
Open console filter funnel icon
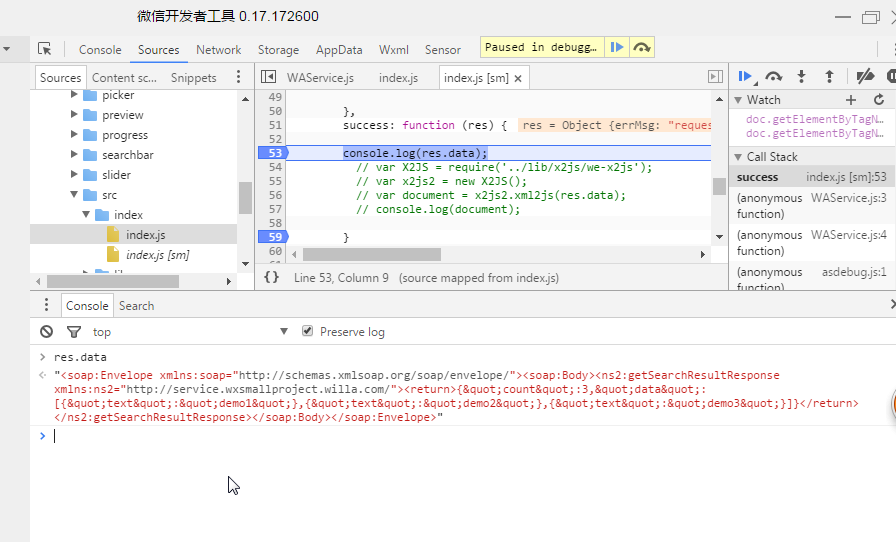[74, 332]
